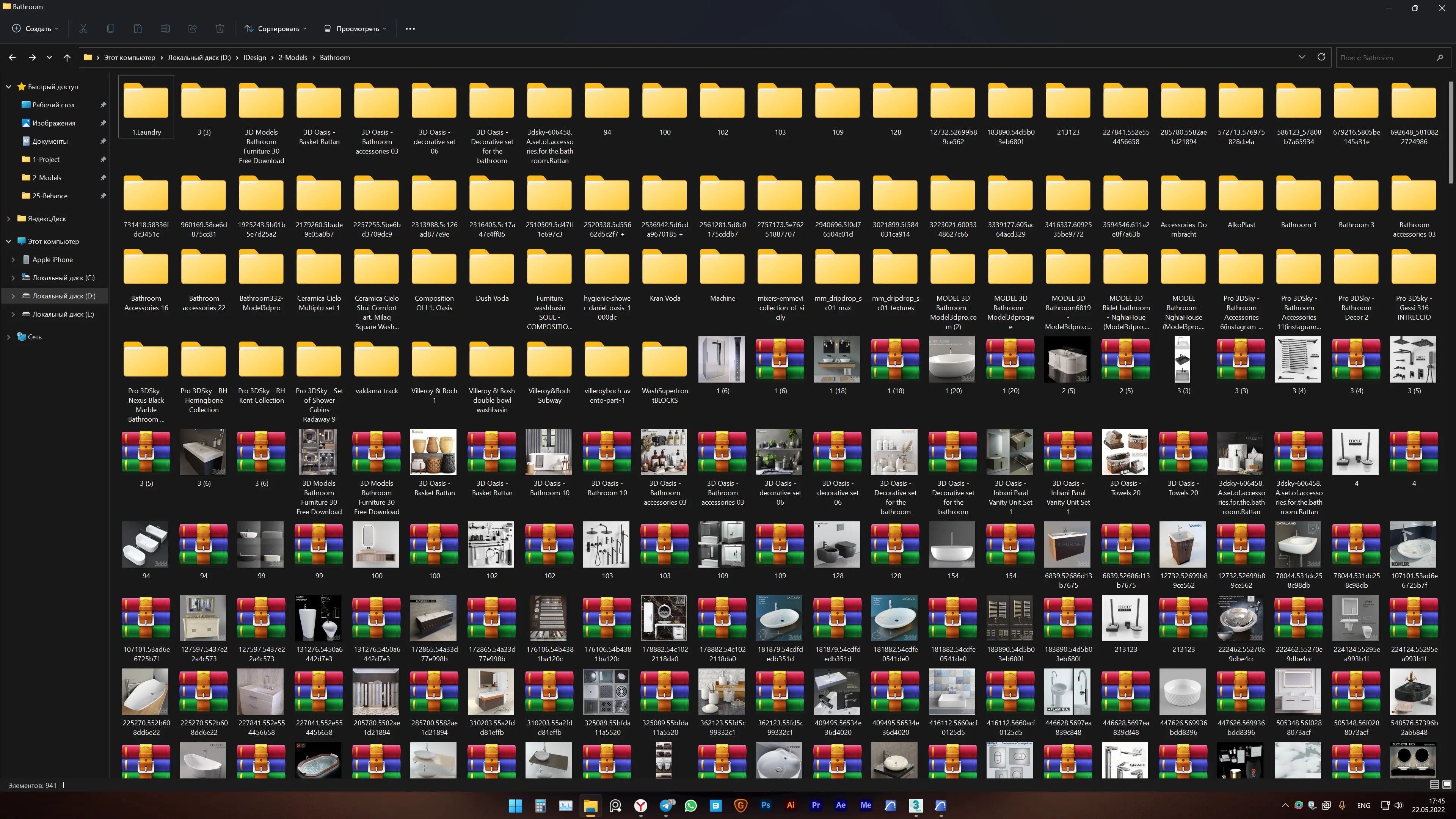The width and height of the screenshot is (1456, 819).
Task: Switch to details list view icon
Action: click(x=1434, y=784)
